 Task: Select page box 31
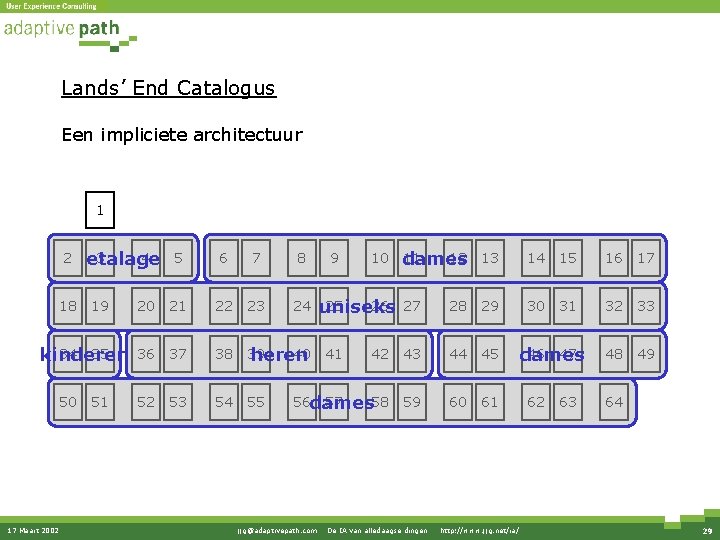click(x=568, y=306)
